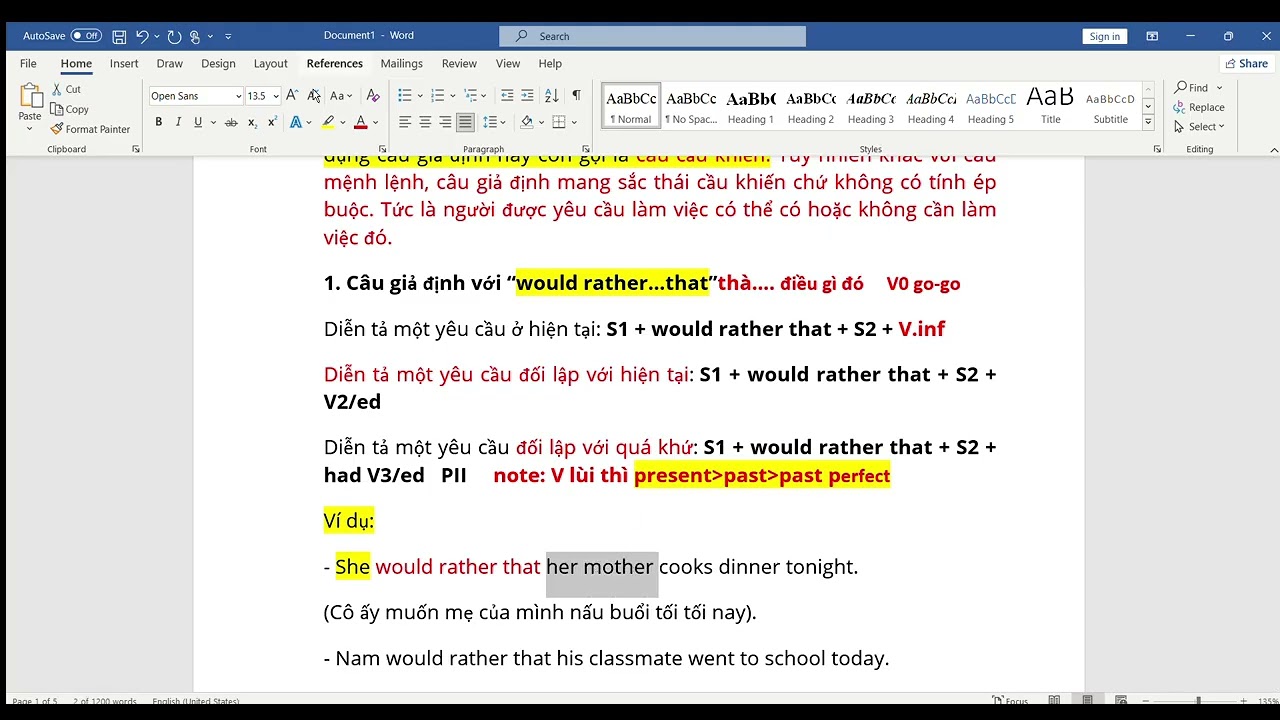Toggle Underline formatting

tap(198, 122)
